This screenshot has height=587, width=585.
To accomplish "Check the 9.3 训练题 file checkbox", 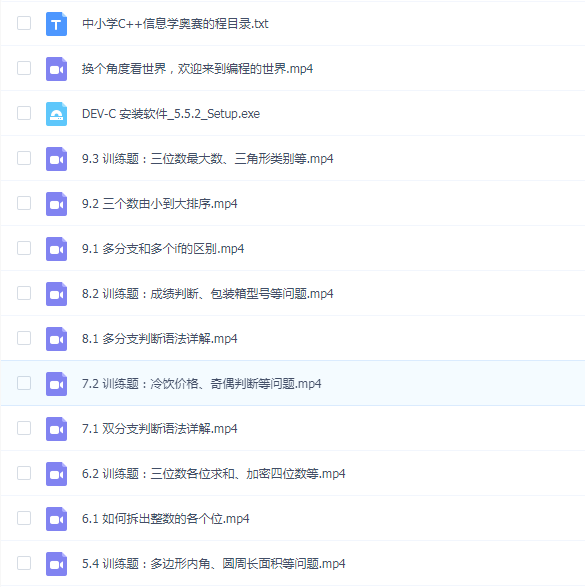I will [24, 158].
